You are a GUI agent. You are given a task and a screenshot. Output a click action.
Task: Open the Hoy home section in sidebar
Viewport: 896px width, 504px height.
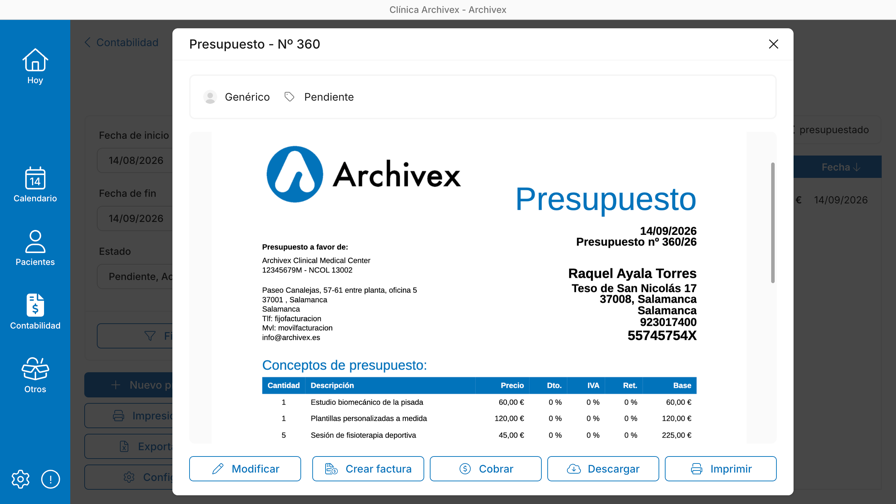(x=35, y=66)
